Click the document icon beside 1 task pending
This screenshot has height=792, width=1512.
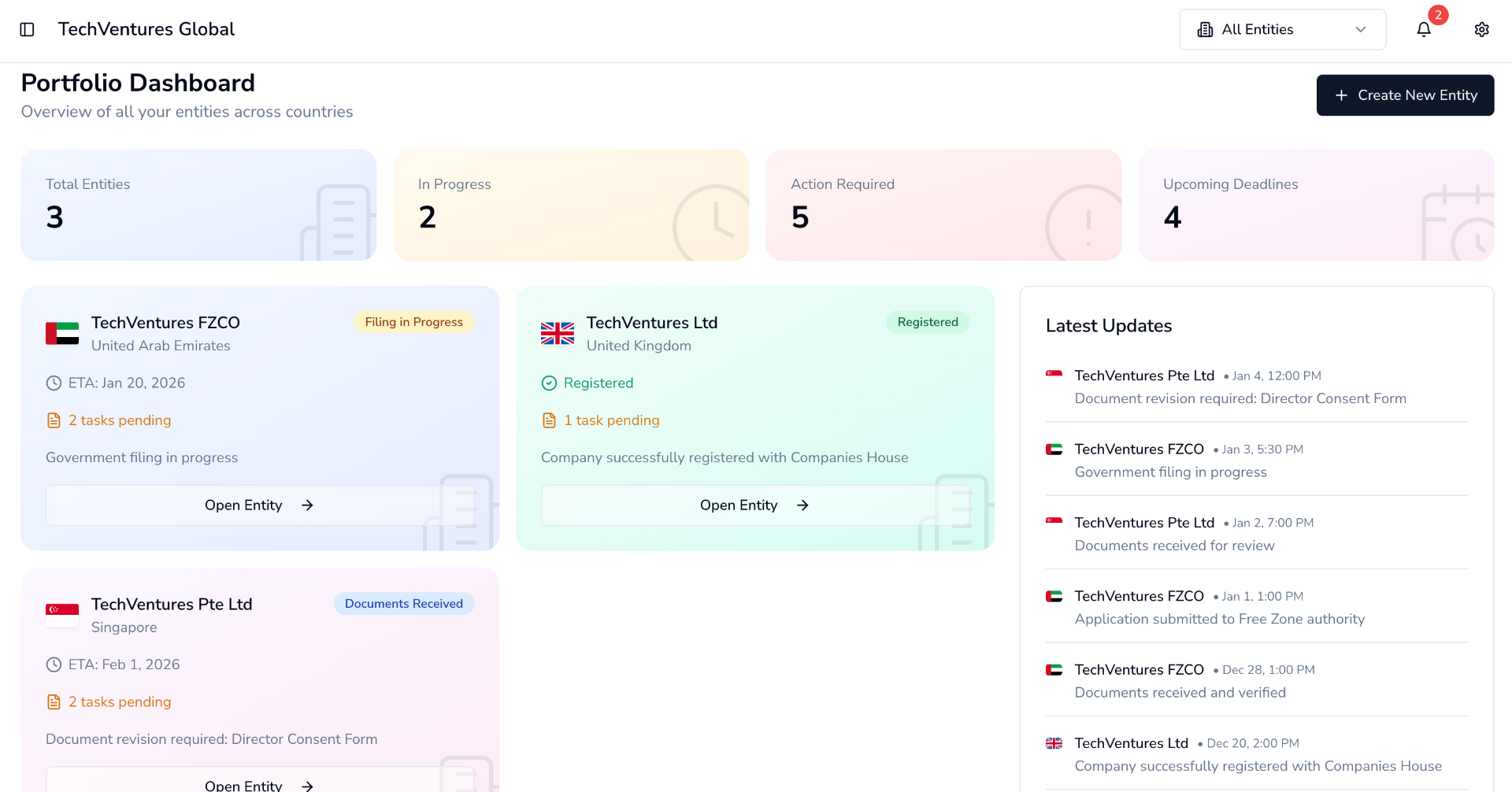549,420
